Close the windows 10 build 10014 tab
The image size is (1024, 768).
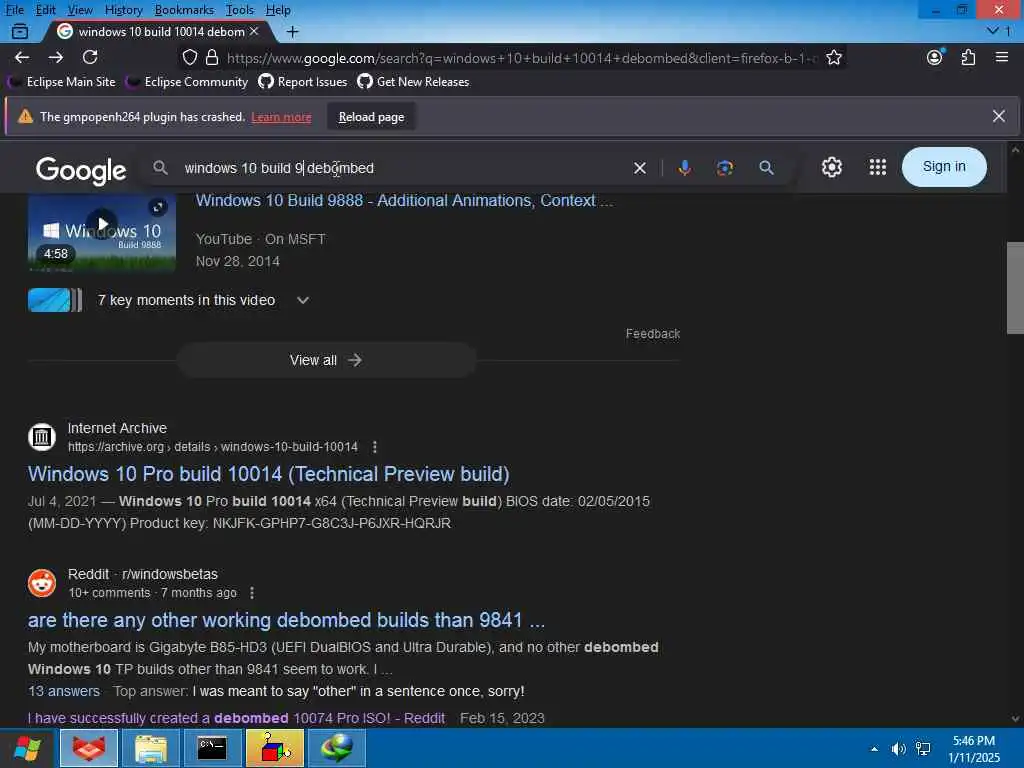pos(254,31)
